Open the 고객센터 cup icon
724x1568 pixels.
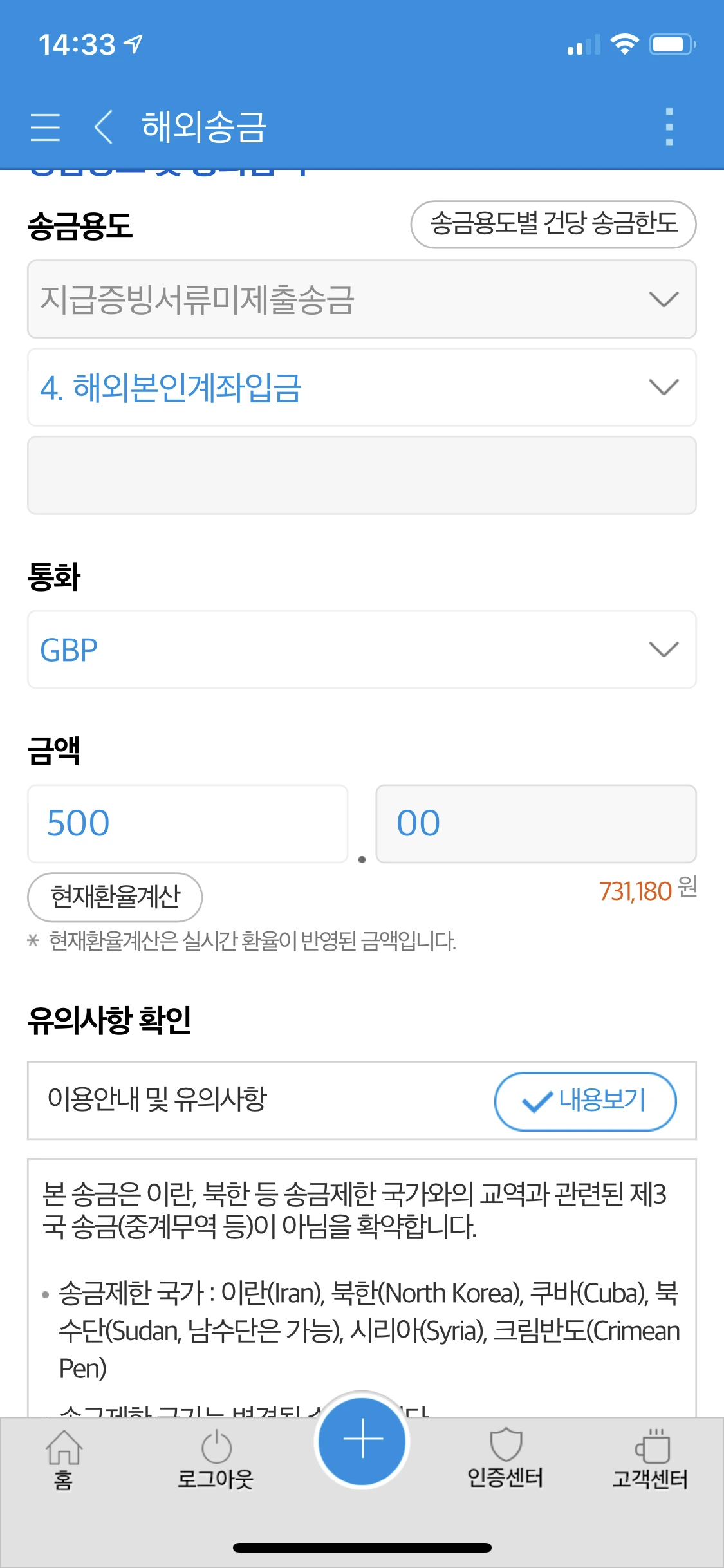pyautogui.click(x=652, y=1446)
